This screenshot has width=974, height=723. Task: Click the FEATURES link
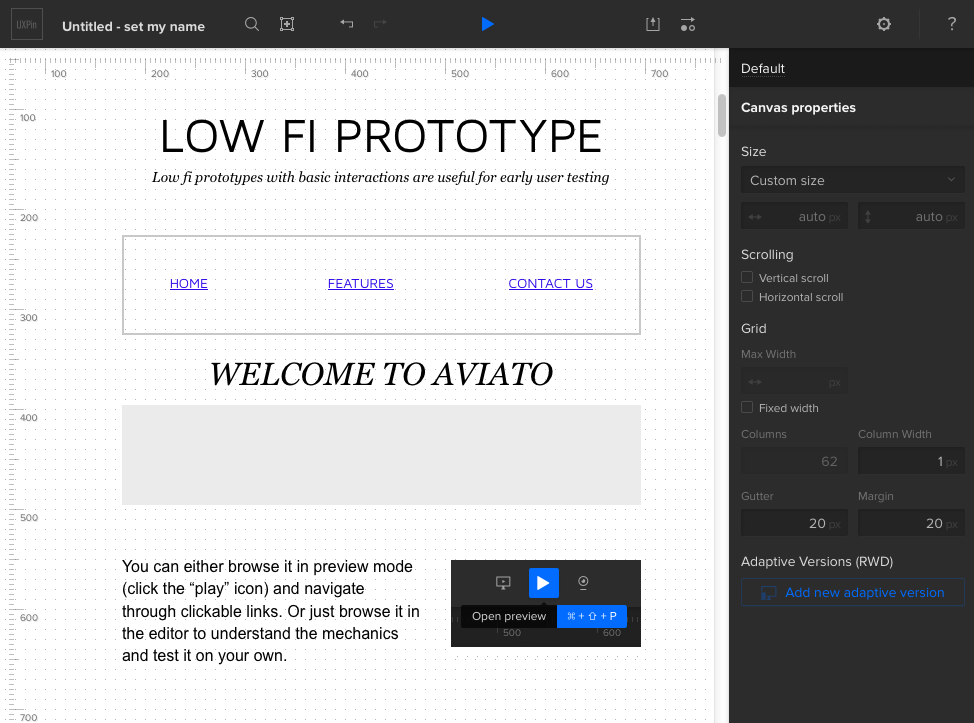(x=361, y=283)
